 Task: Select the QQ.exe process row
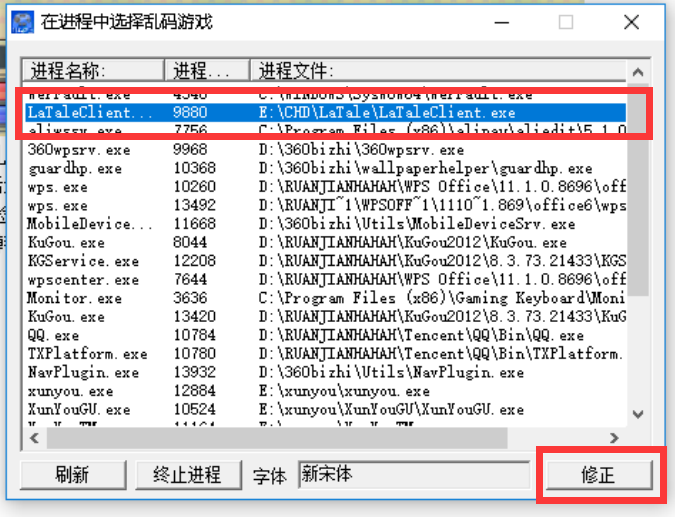pyautogui.click(x=325, y=335)
